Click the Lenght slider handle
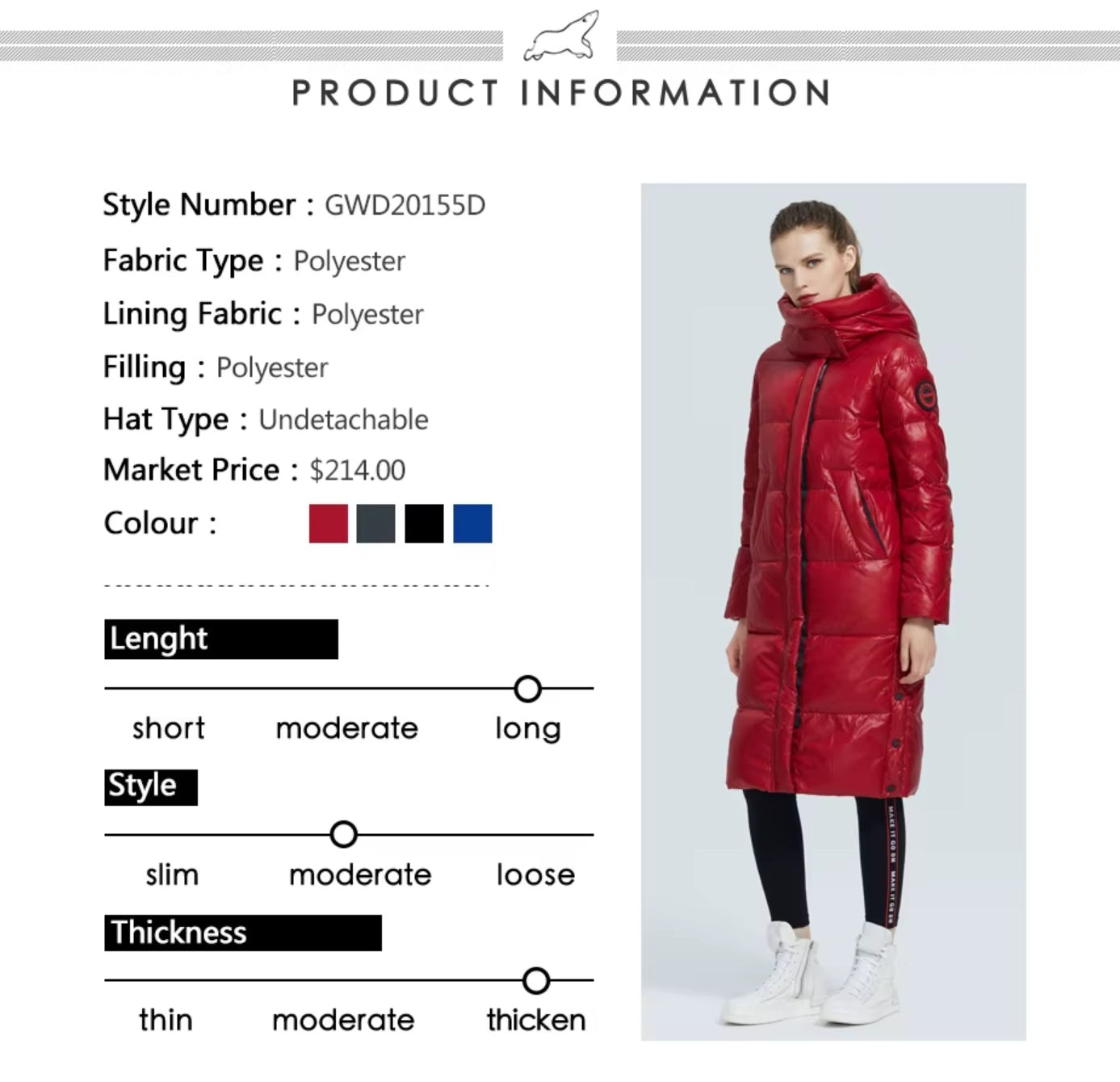 527,689
